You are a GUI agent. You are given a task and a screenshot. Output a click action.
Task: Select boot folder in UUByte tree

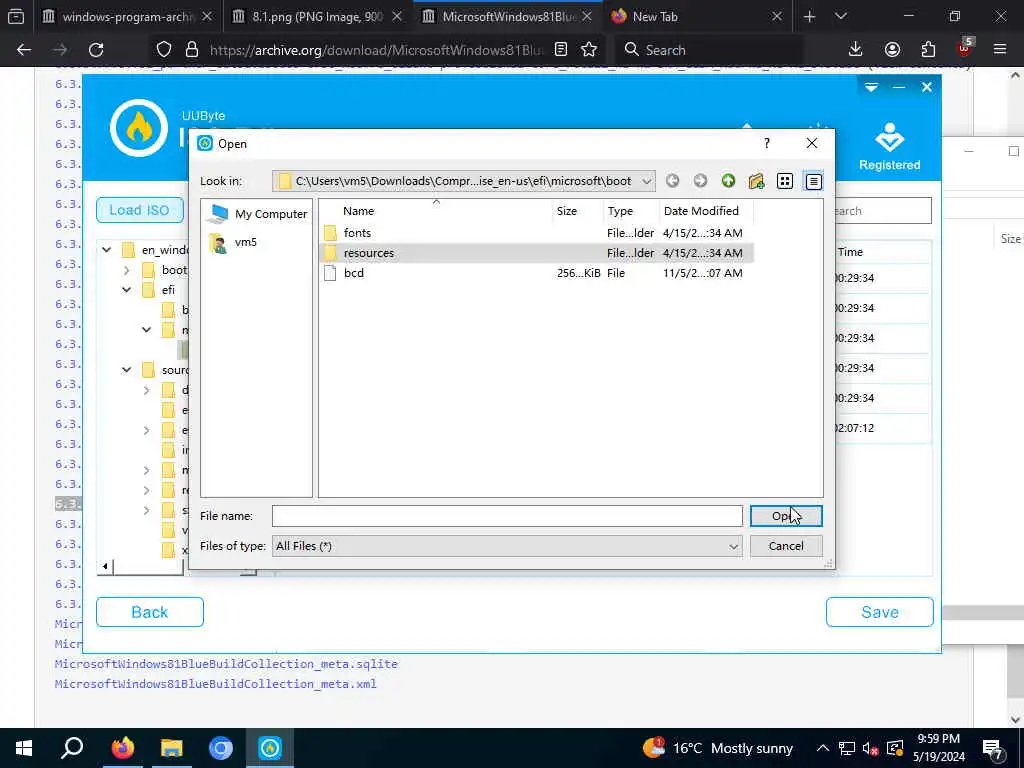[174, 270]
